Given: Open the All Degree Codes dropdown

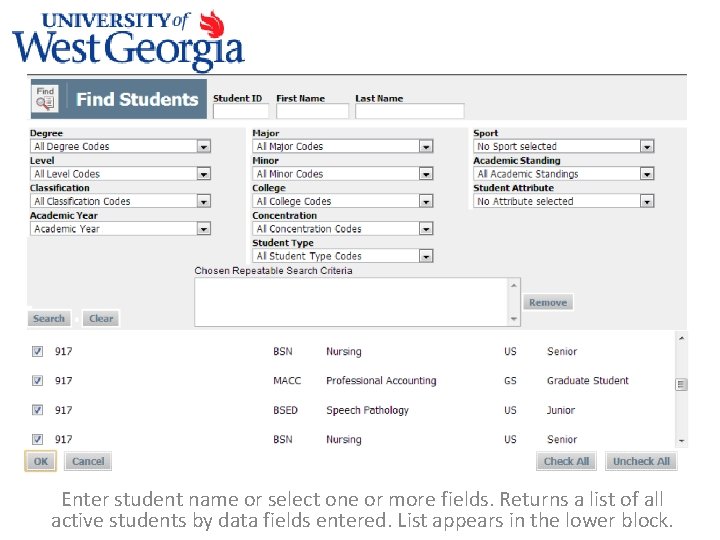Looking at the screenshot, I should click(203, 146).
